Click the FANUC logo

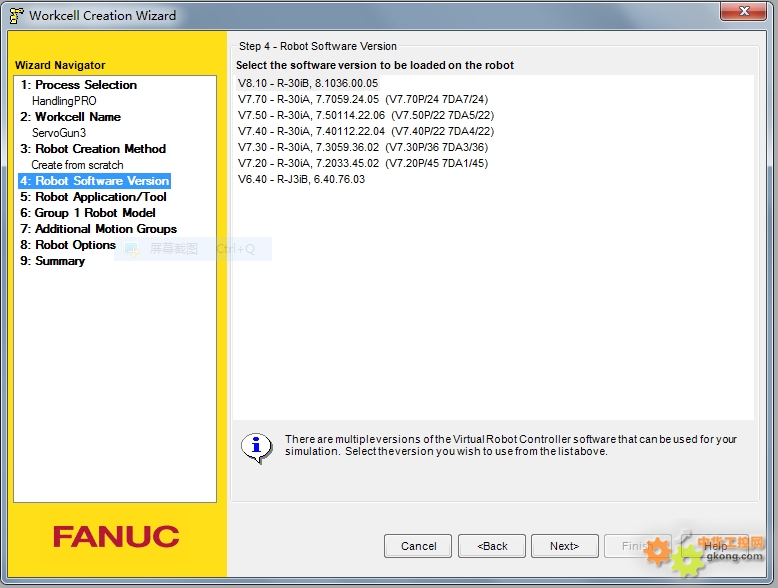click(116, 536)
